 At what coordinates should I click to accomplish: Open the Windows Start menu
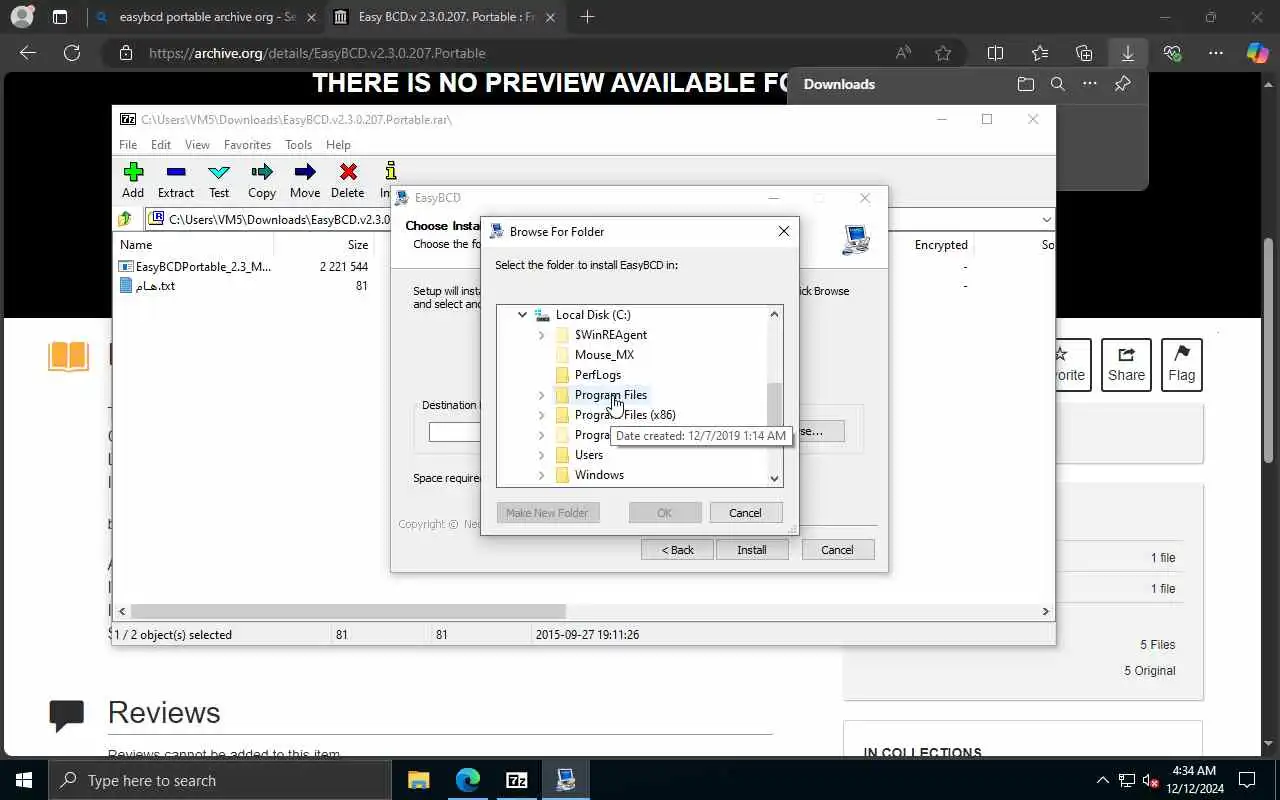tap(24, 780)
